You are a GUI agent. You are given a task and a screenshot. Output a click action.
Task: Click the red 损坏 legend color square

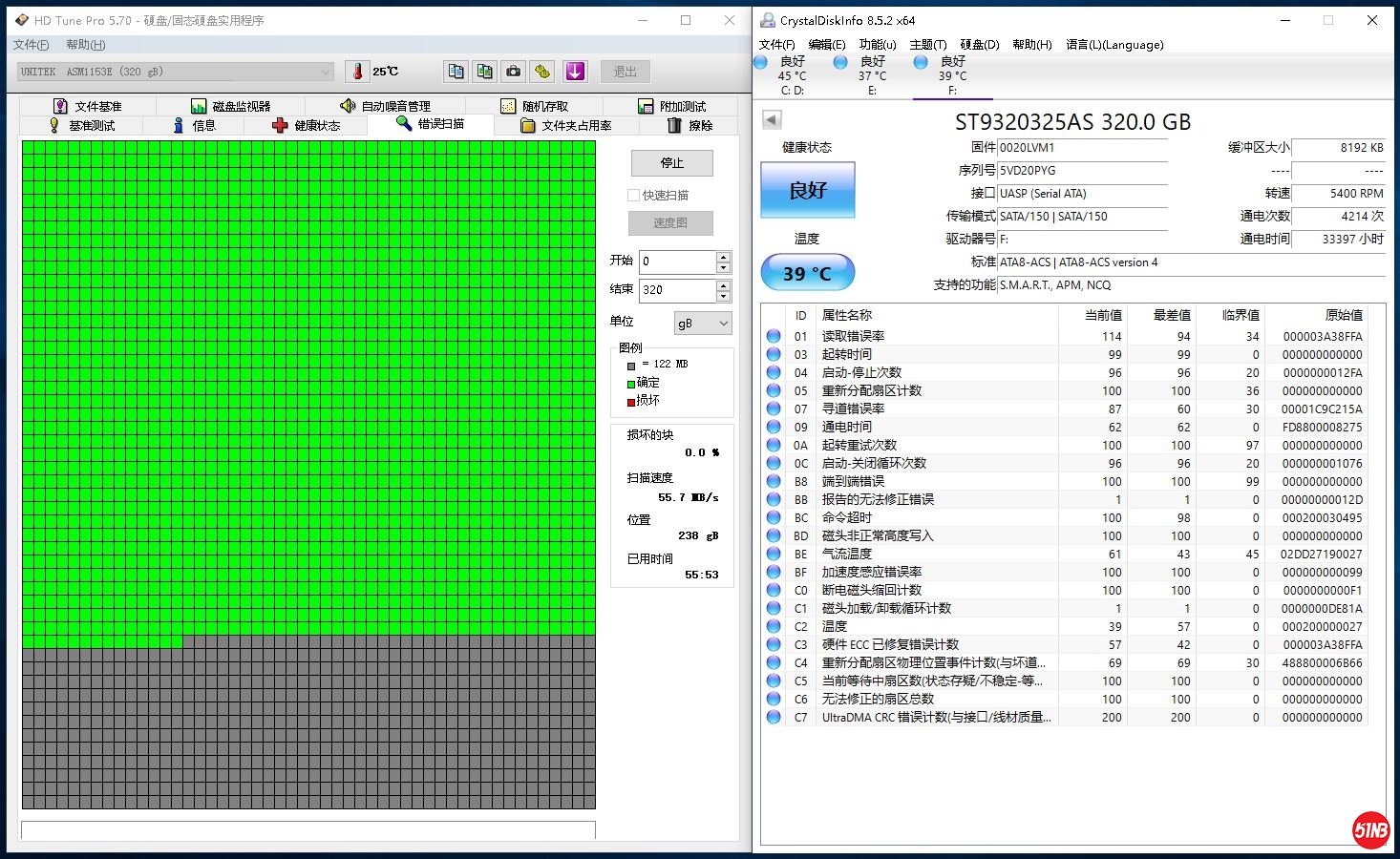pos(631,402)
